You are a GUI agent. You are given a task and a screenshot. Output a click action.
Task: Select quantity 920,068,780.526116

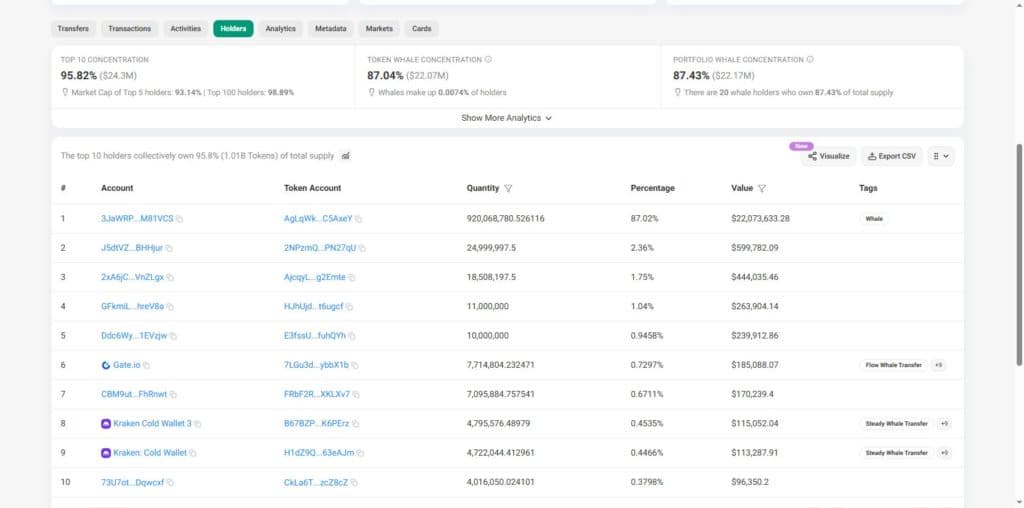click(505, 219)
